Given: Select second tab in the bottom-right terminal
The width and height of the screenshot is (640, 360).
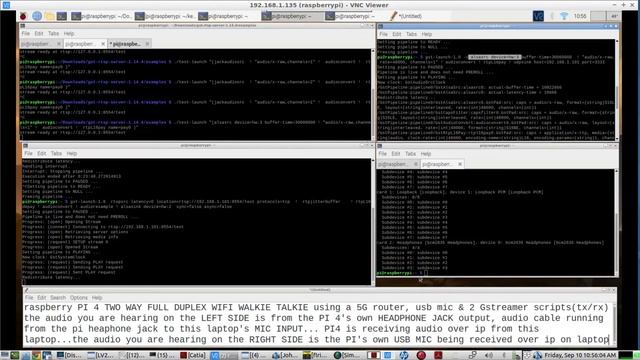Looking at the screenshot, I should pos(442,164).
